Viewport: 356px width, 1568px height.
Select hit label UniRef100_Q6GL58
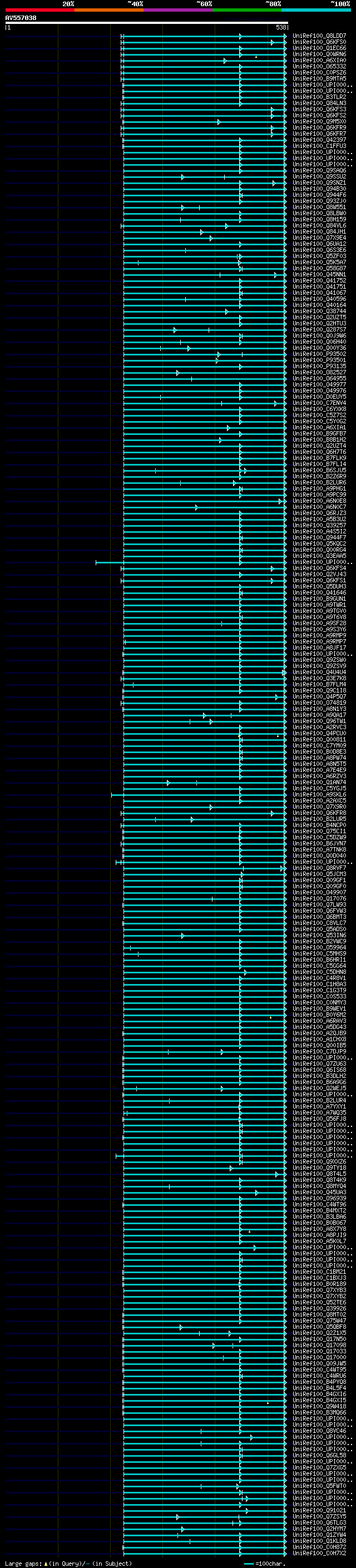tap(319, 1456)
